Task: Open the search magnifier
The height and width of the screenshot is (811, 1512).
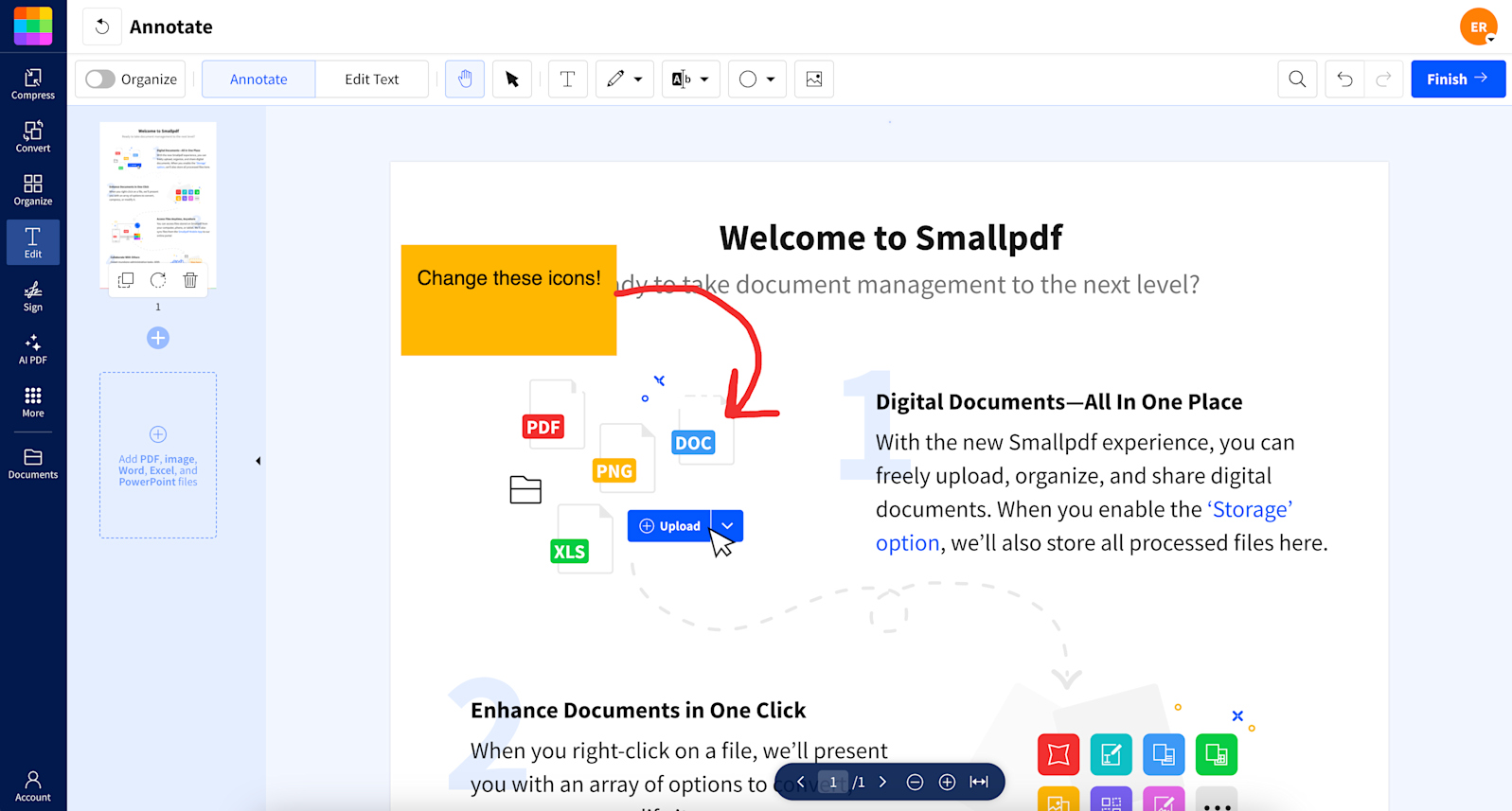Action: tap(1297, 79)
